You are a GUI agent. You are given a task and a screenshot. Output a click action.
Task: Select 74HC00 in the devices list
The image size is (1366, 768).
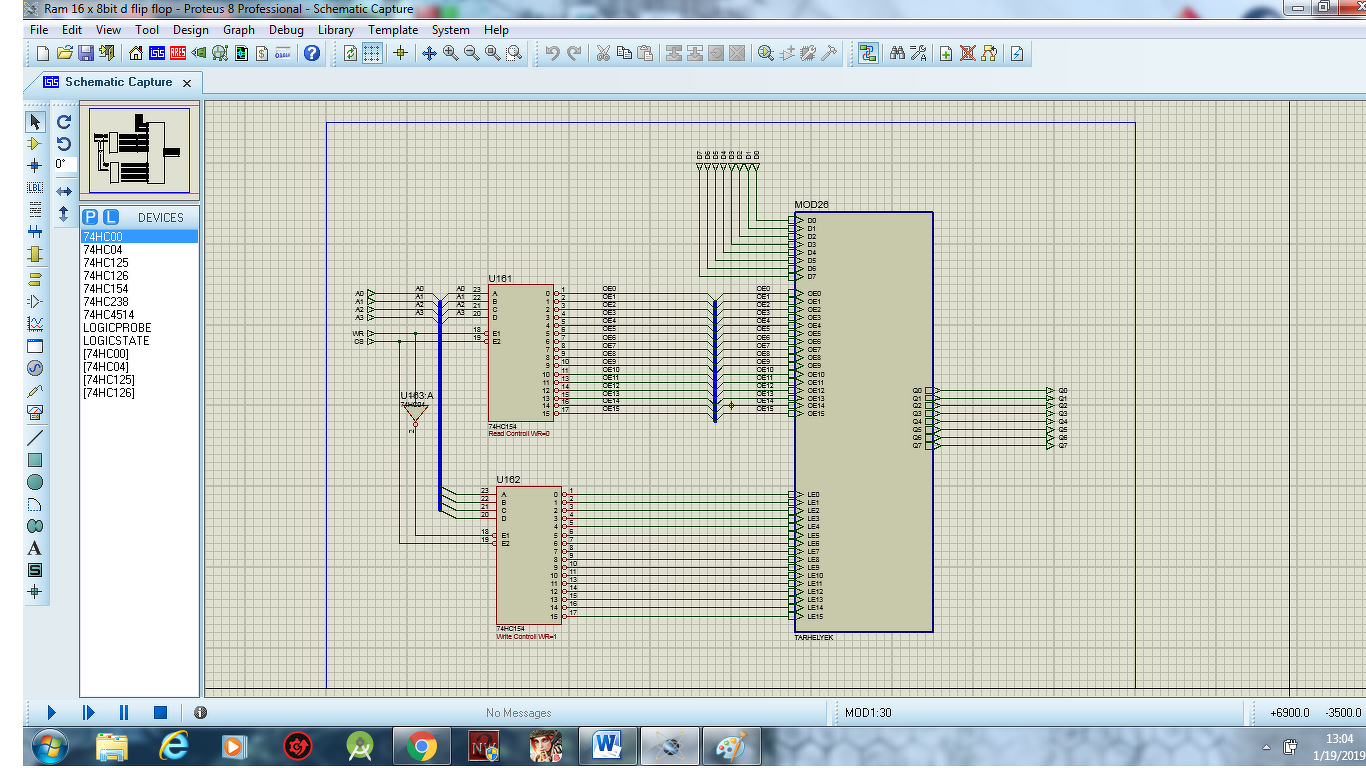tap(139, 237)
